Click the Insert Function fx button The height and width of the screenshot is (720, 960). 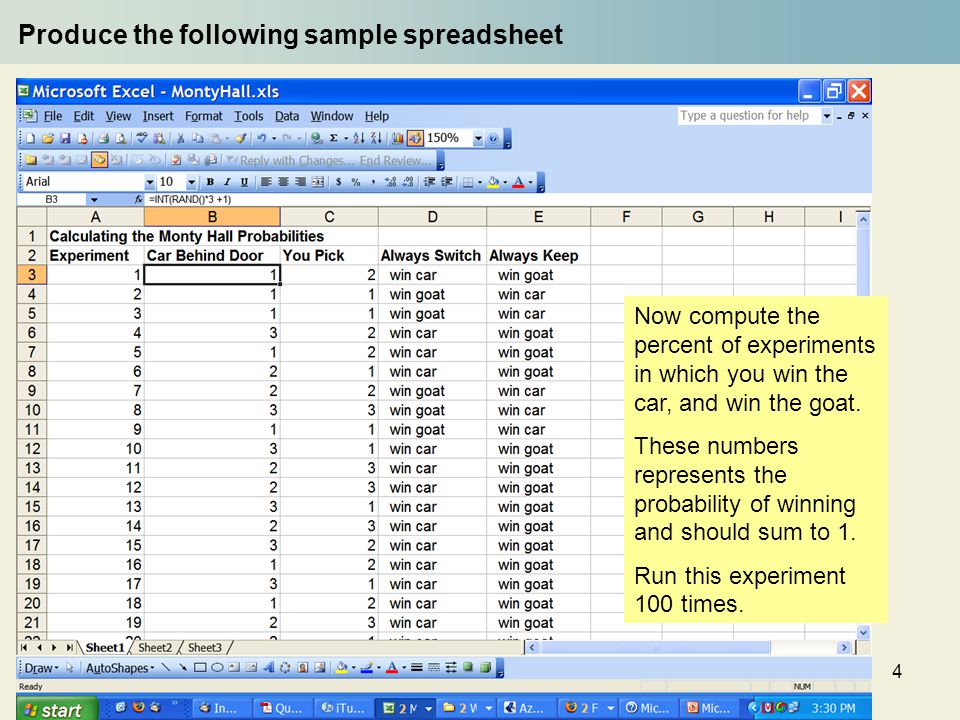(x=138, y=199)
